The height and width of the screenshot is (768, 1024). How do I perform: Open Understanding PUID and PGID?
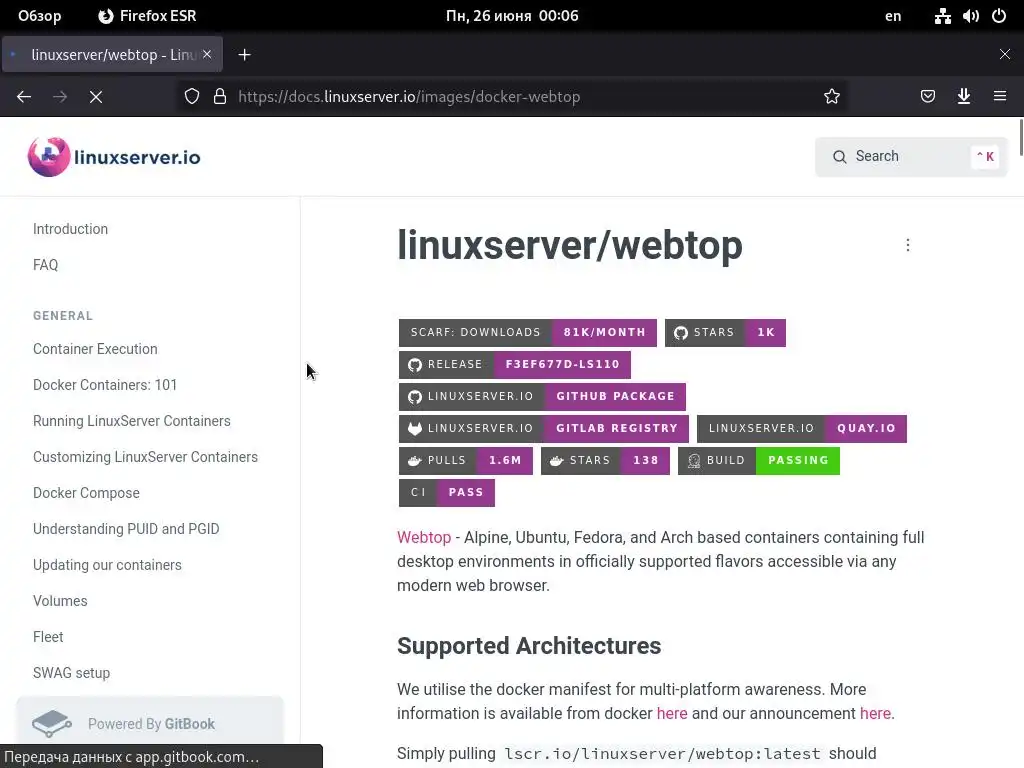pyautogui.click(x=126, y=529)
